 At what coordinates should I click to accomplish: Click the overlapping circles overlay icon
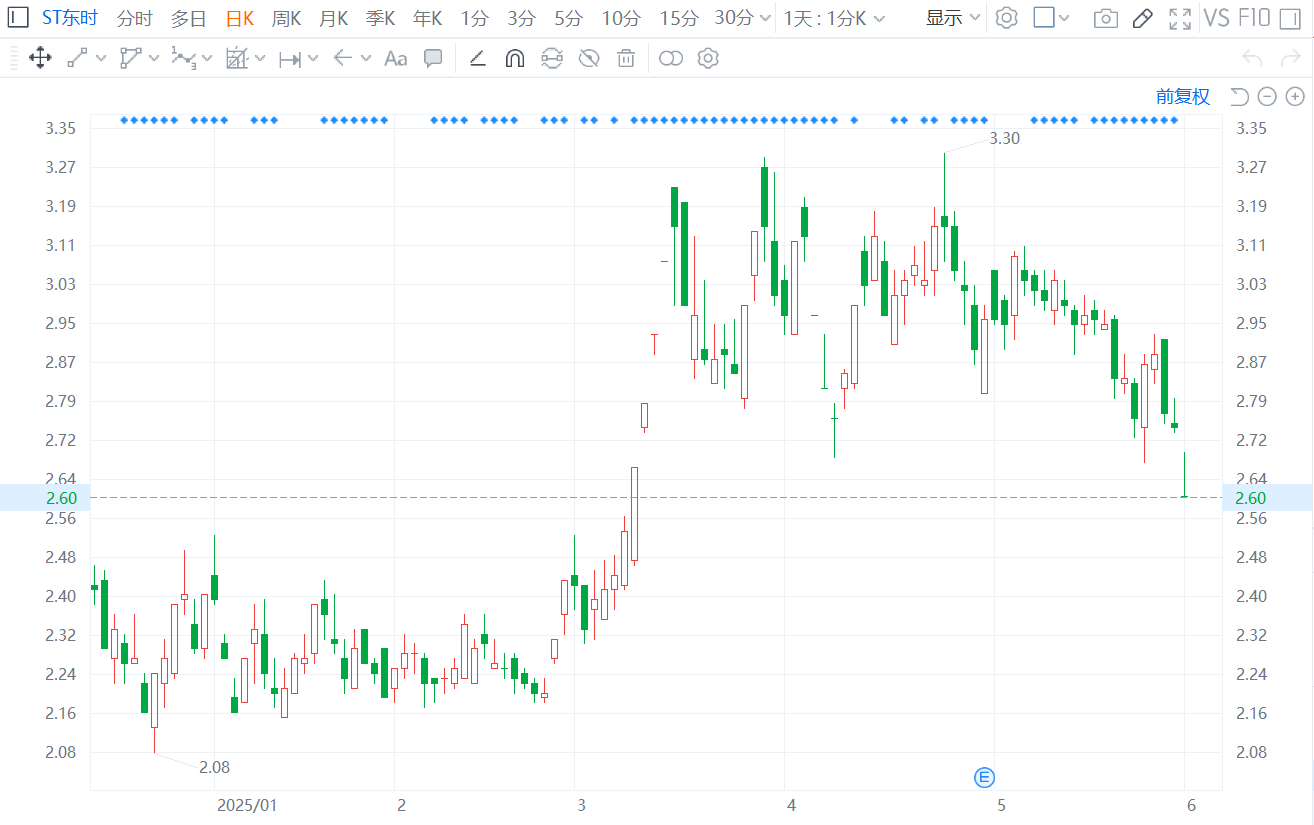(671, 59)
